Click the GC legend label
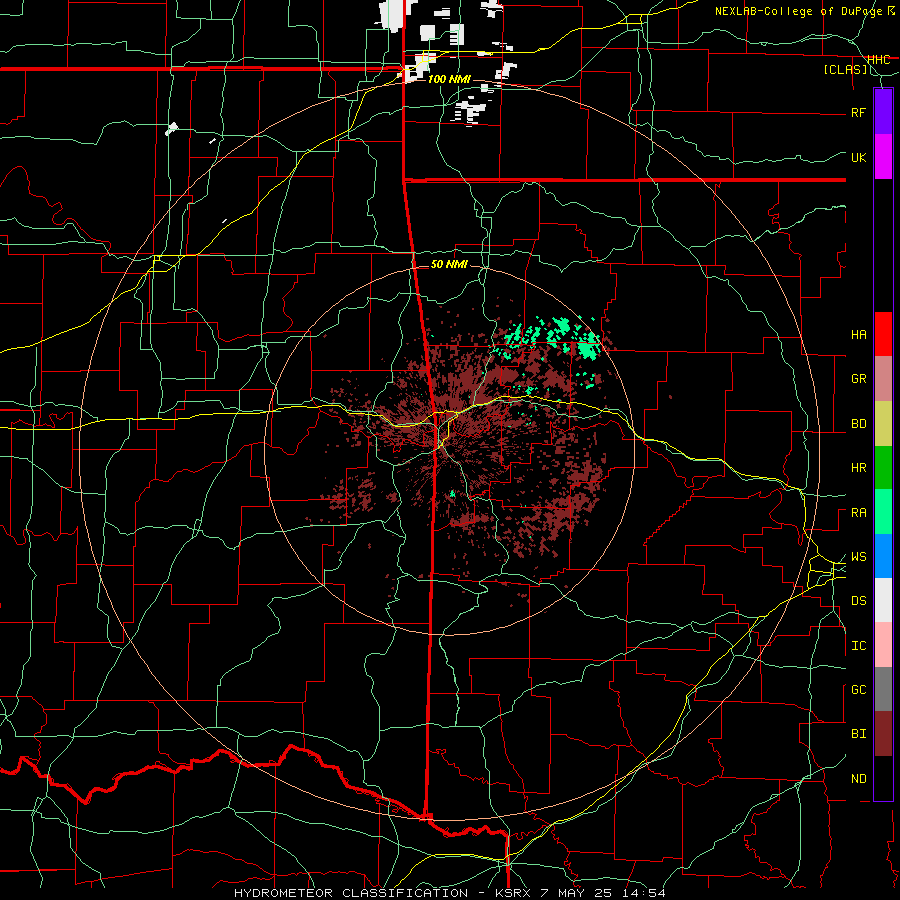Image resolution: width=900 pixels, height=900 pixels. 858,690
